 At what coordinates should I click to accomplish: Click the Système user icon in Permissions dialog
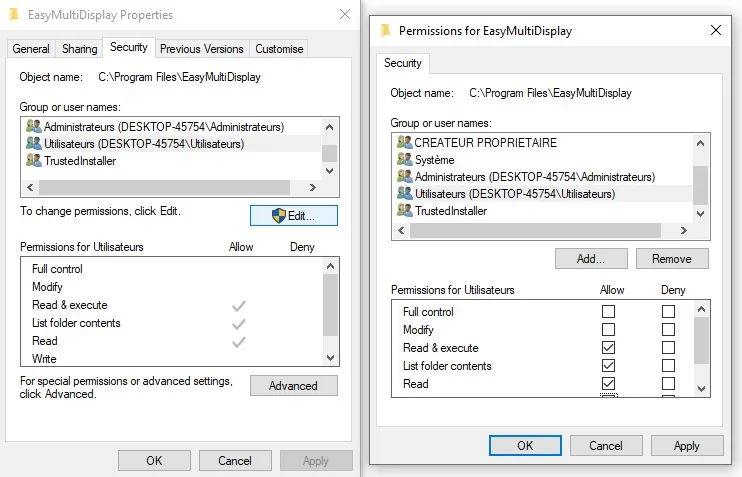pyautogui.click(x=405, y=159)
